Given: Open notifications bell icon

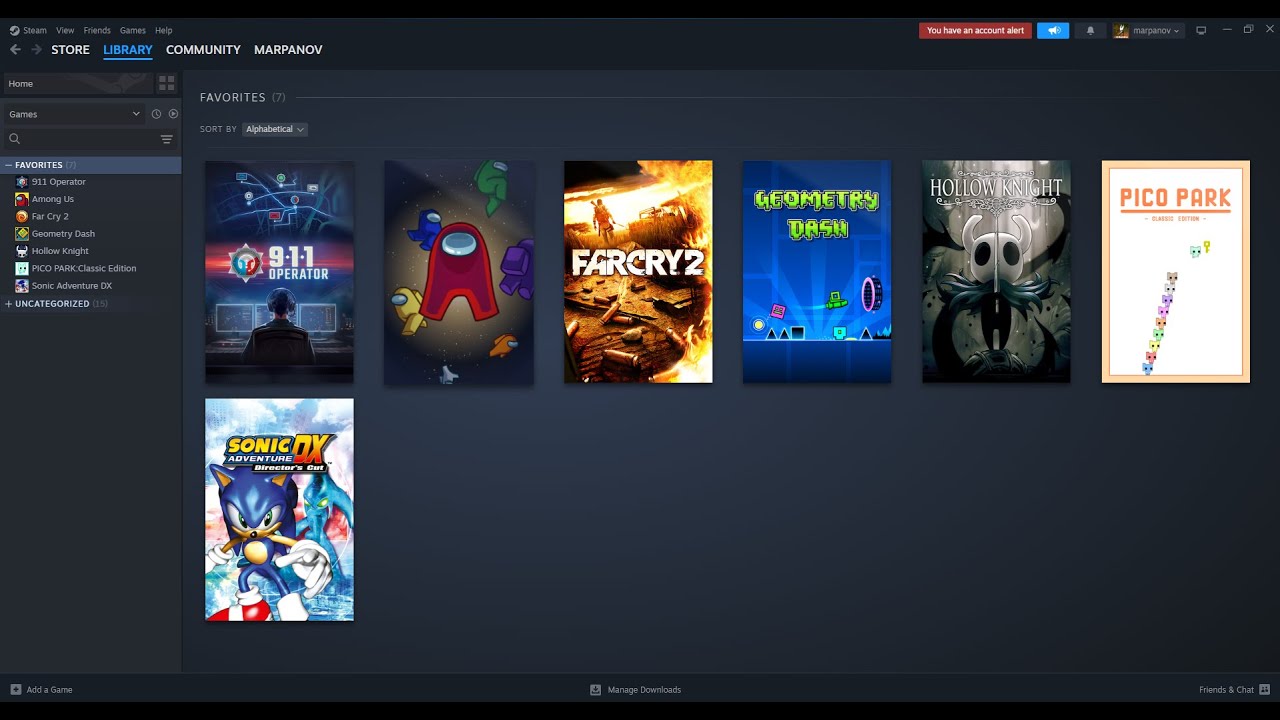Looking at the screenshot, I should click(1090, 30).
